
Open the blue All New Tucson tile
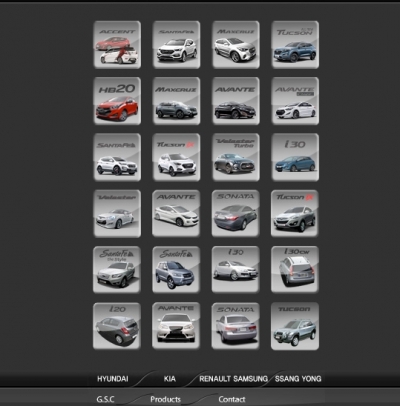(x=295, y=45)
